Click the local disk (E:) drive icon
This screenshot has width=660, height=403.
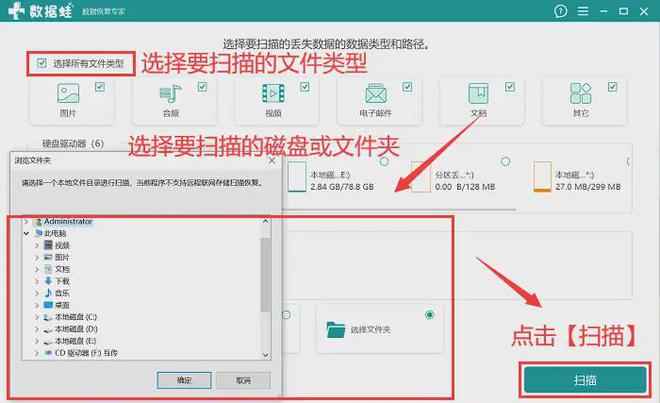[x=297, y=177]
